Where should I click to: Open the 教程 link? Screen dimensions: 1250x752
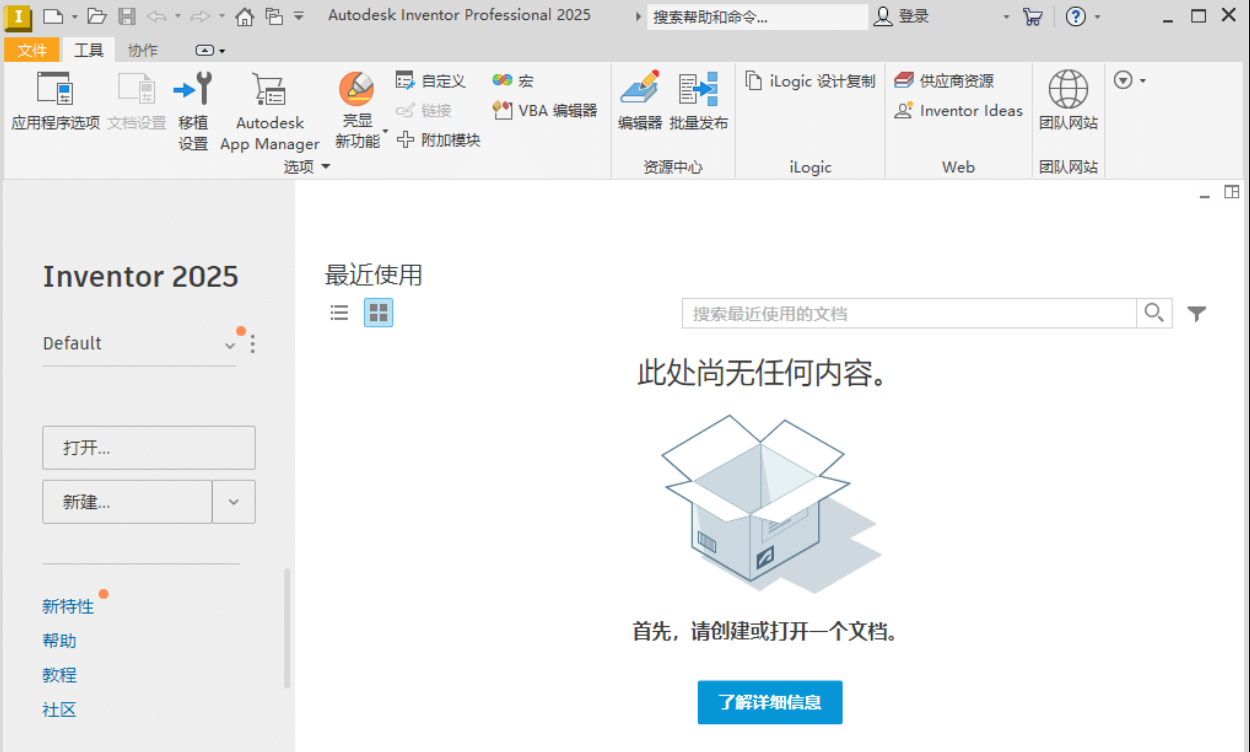tap(59, 675)
